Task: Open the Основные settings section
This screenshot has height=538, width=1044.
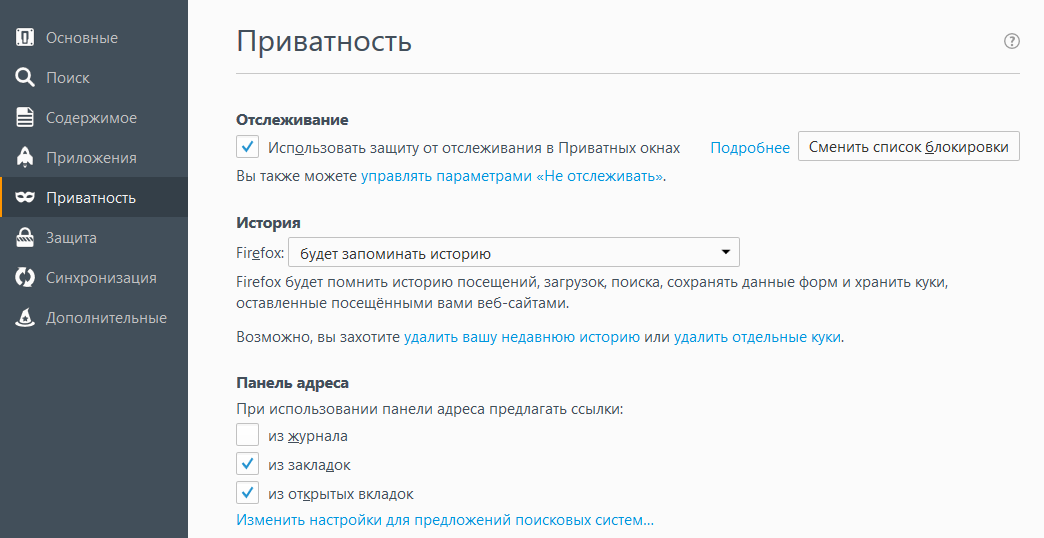Action: coord(94,38)
